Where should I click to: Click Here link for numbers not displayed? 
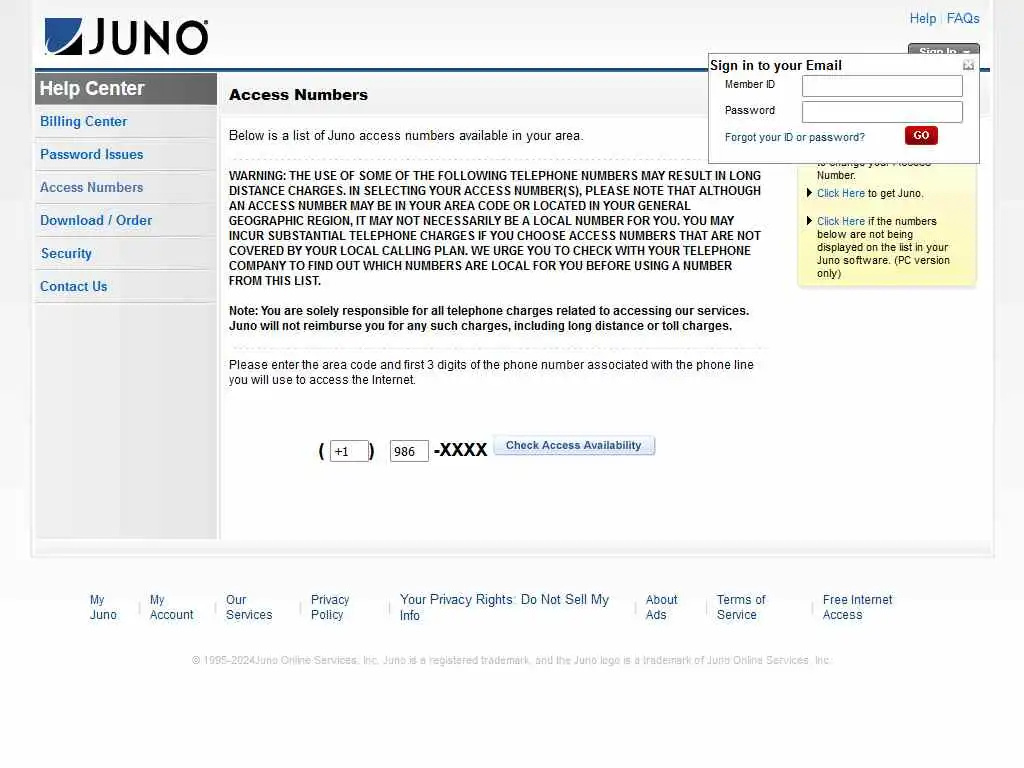click(840, 221)
